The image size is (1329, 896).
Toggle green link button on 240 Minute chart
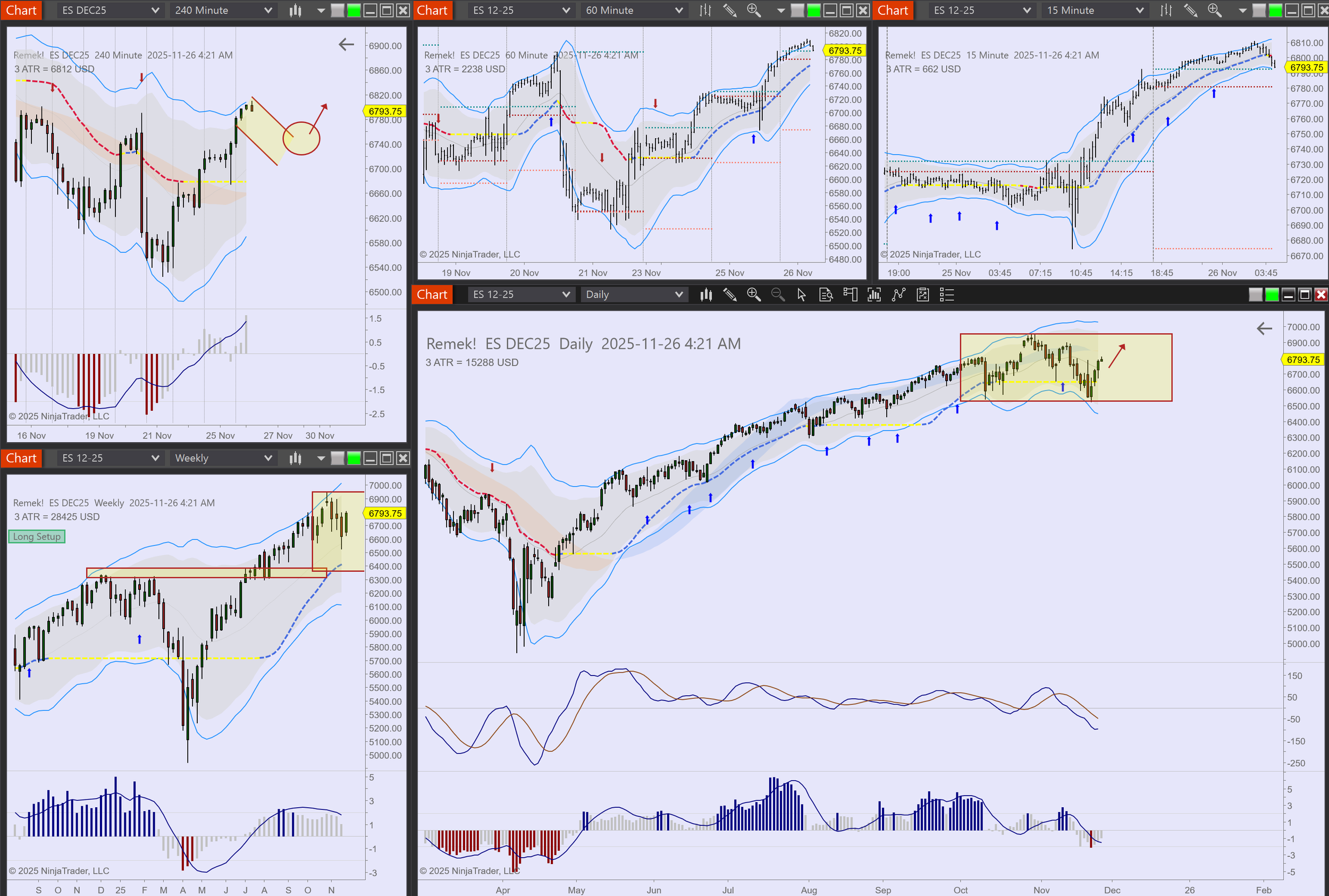pyautogui.click(x=354, y=10)
